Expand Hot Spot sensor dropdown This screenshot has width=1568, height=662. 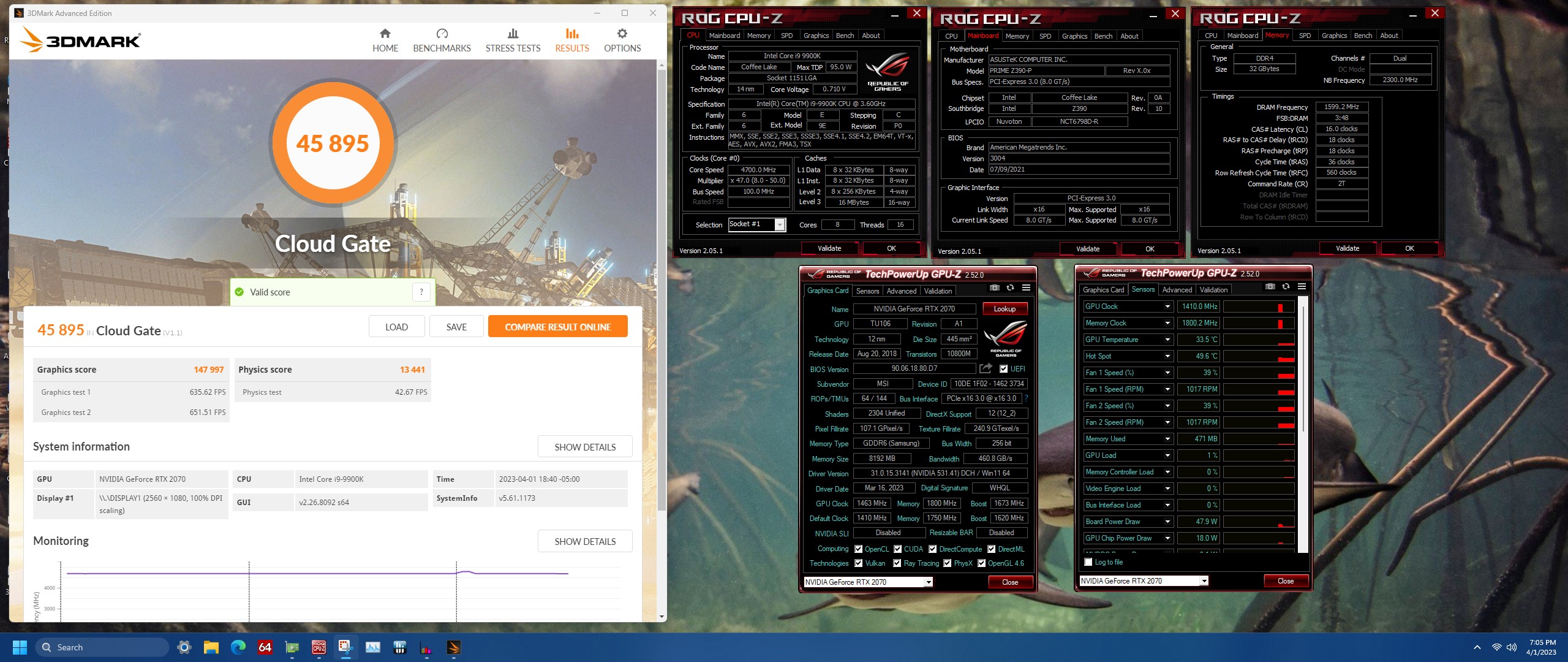[1167, 356]
